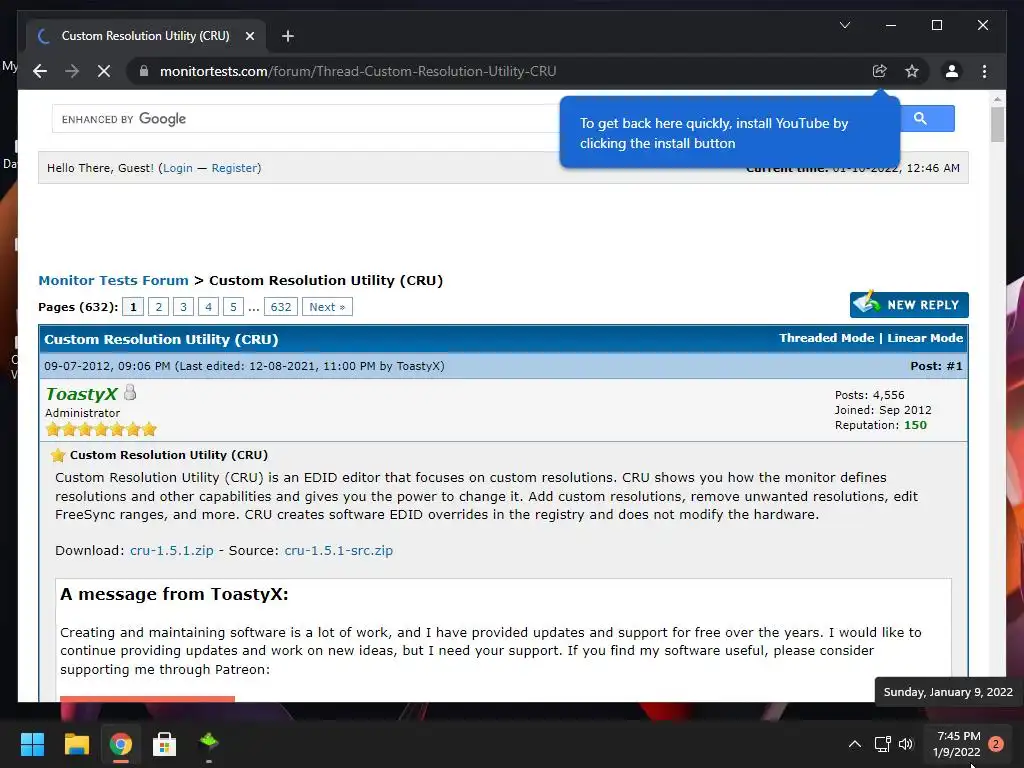View site security lock info
1024x768 pixels.
pos(144,71)
